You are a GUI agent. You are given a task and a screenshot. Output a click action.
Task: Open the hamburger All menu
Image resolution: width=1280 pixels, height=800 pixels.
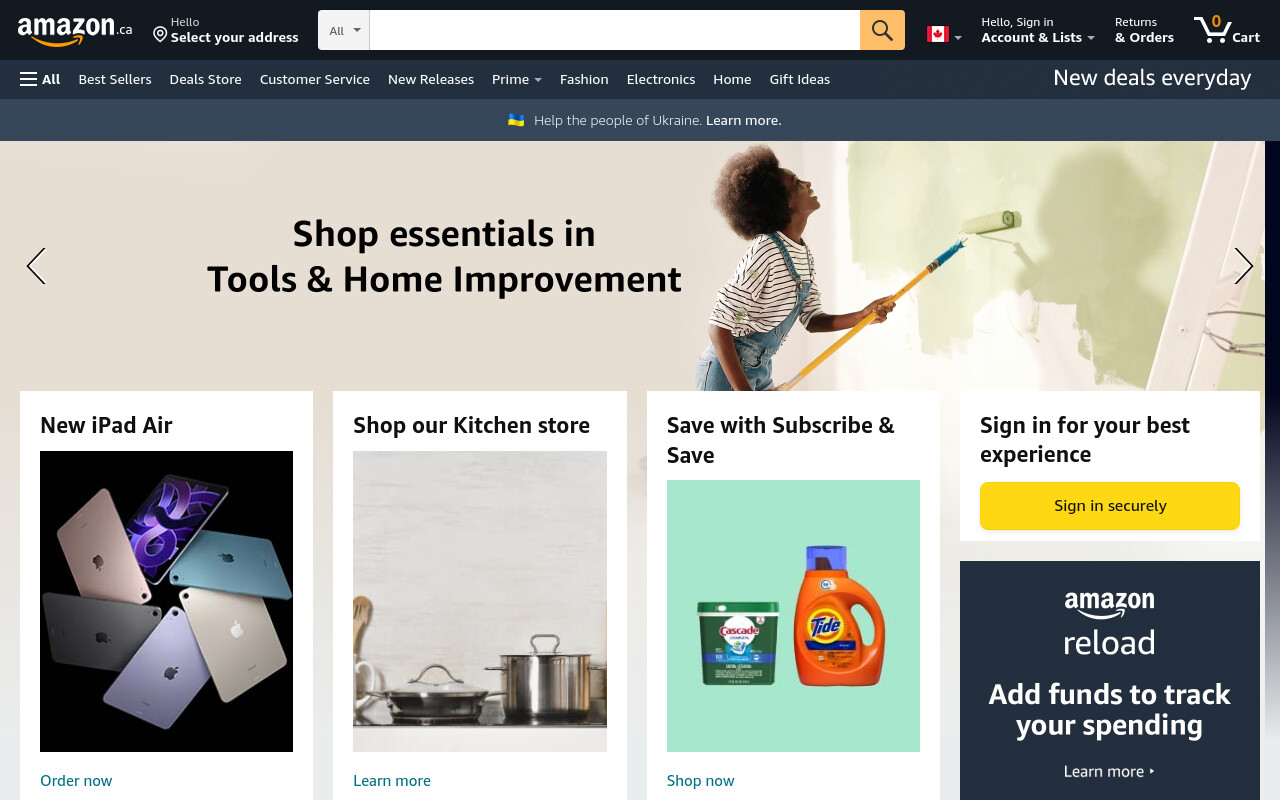[40, 79]
